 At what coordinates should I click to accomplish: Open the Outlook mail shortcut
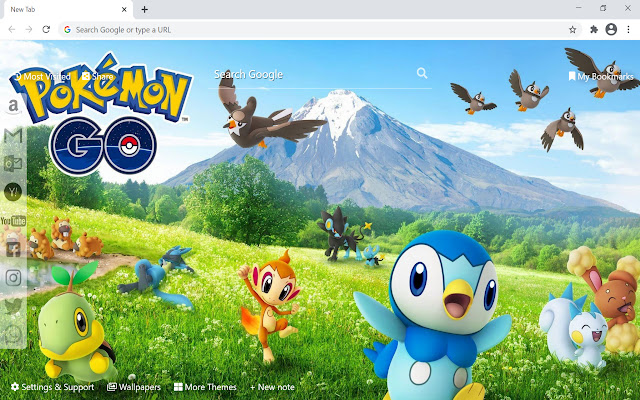[x=13, y=164]
